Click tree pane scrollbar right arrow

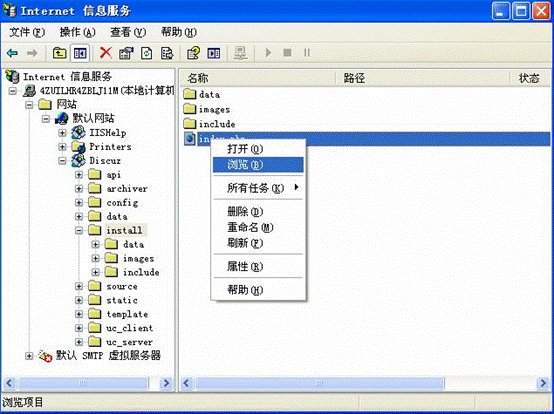pyautogui.click(x=165, y=383)
